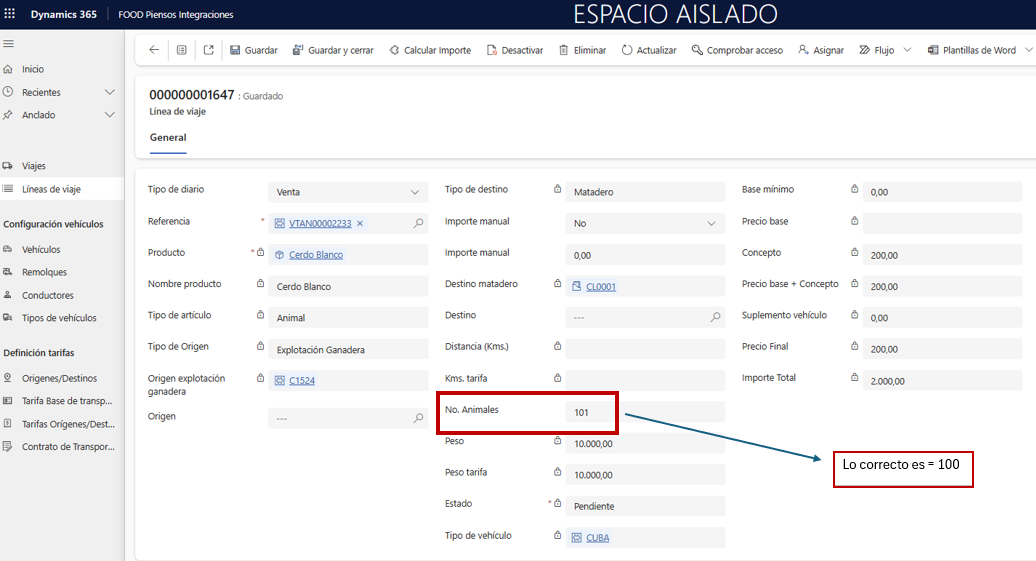Expand the Recientes section
Image resolution: width=1036 pixels, height=561 pixels.
coord(110,92)
